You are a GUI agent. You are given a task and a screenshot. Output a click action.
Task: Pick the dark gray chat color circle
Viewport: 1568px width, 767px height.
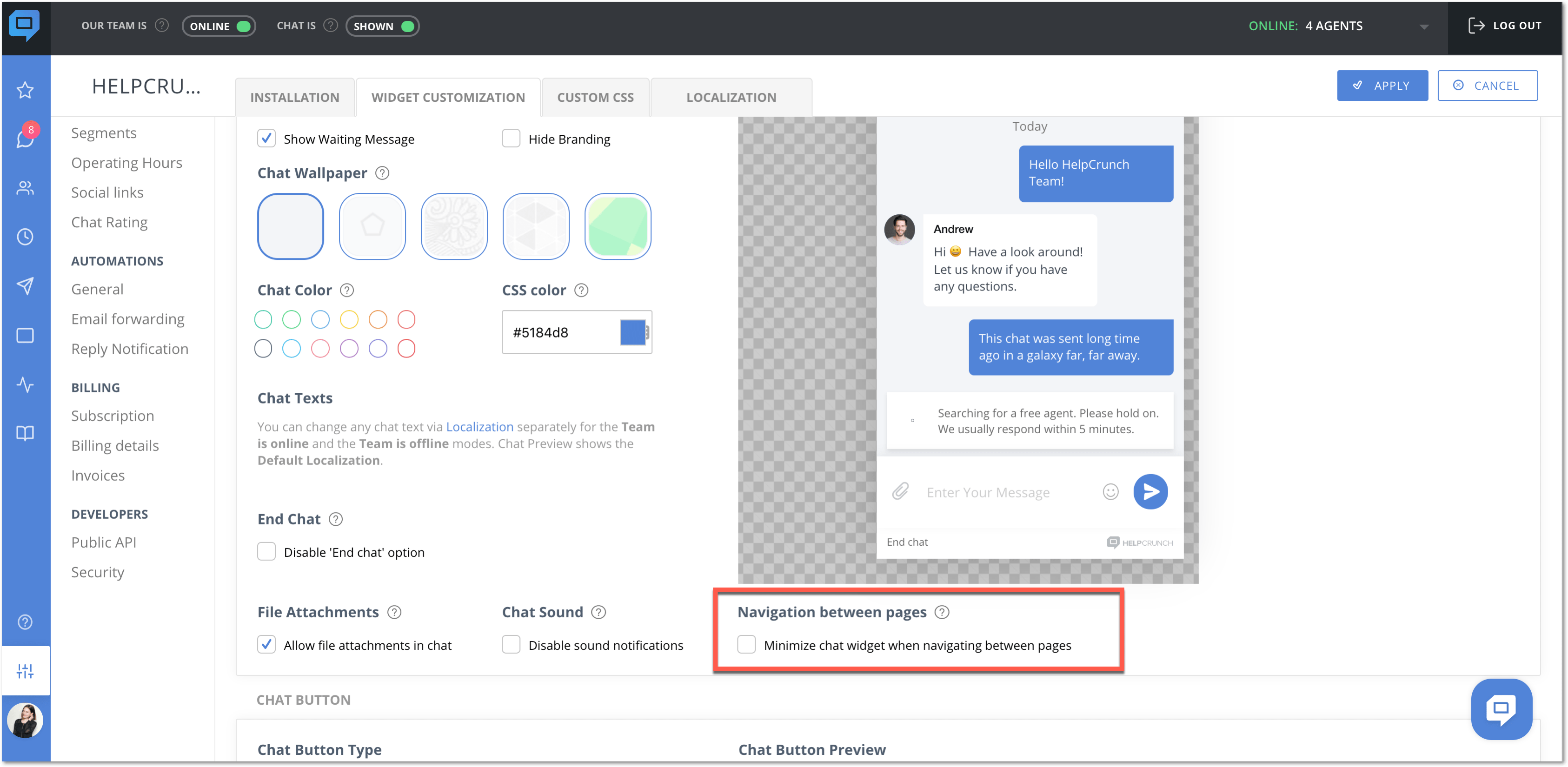tap(263, 348)
